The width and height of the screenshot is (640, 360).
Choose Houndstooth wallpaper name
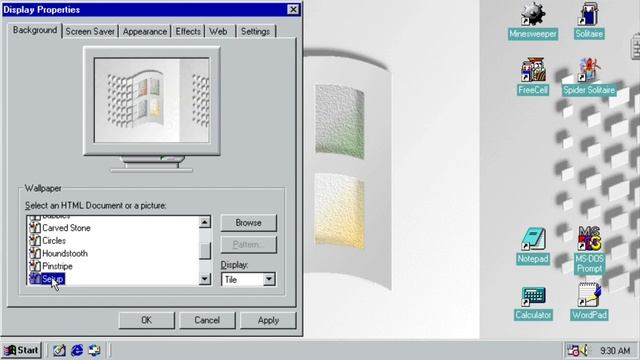click(x=65, y=253)
